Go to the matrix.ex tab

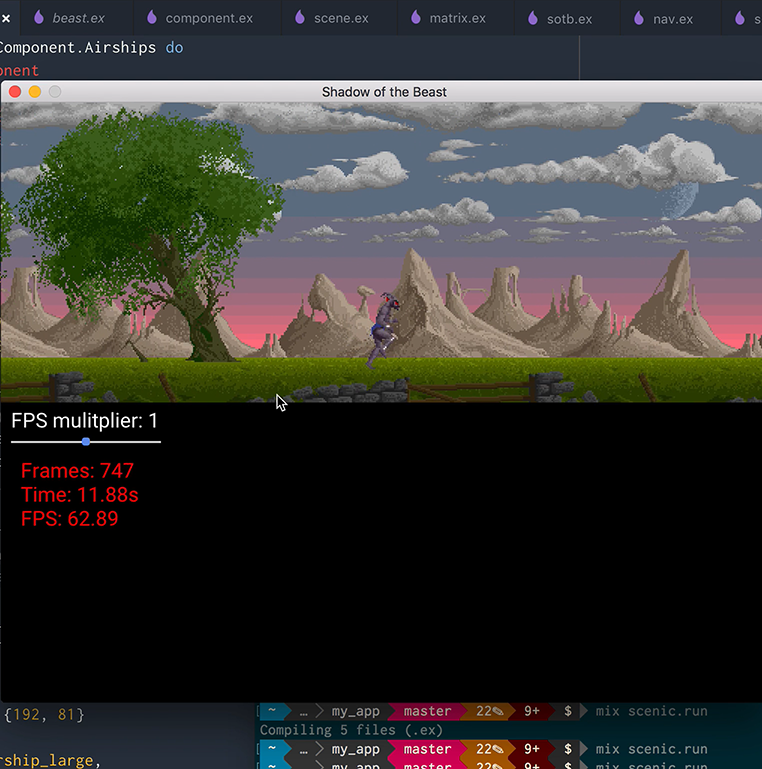click(457, 18)
